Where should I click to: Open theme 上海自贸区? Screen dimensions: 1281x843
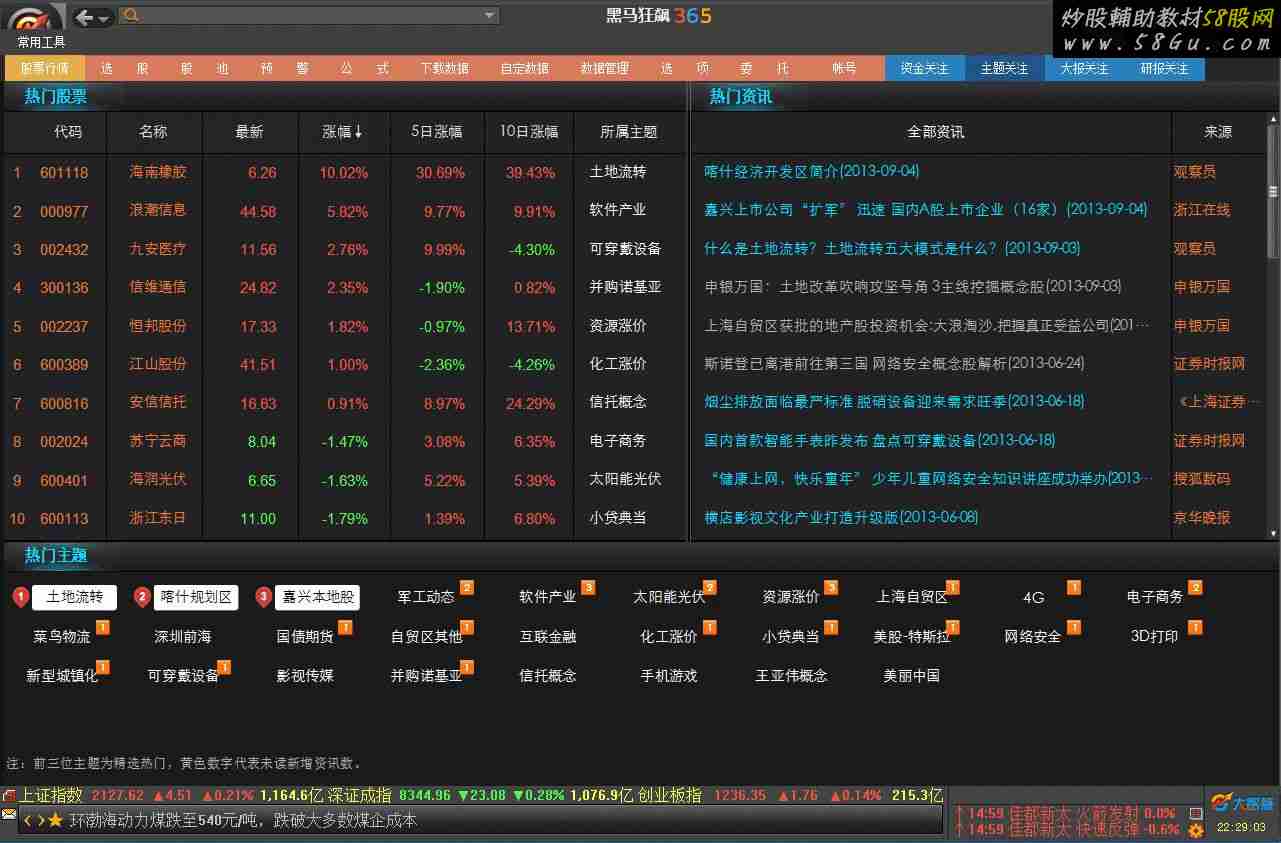pos(912,597)
